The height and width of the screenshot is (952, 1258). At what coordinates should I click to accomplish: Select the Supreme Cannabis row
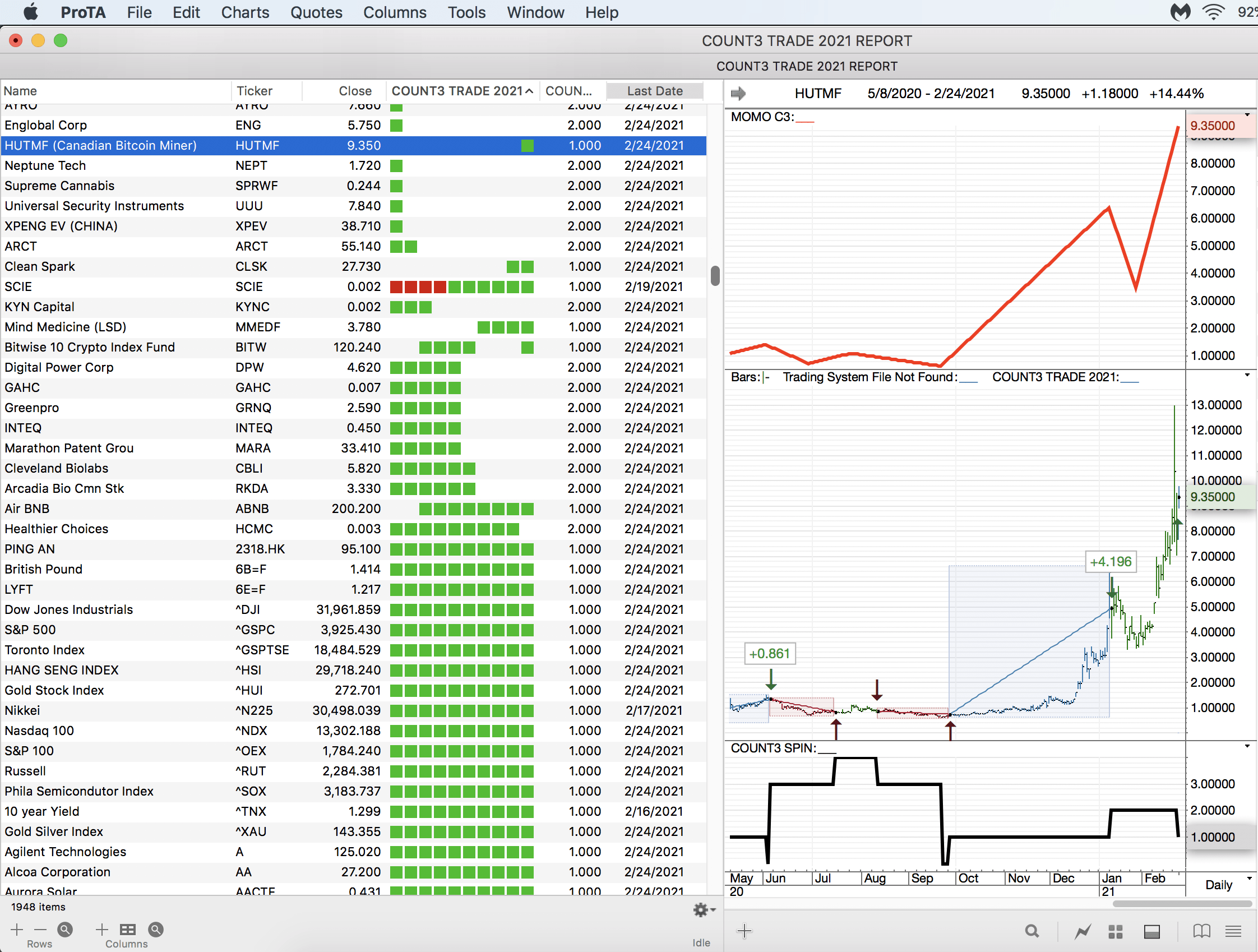353,186
